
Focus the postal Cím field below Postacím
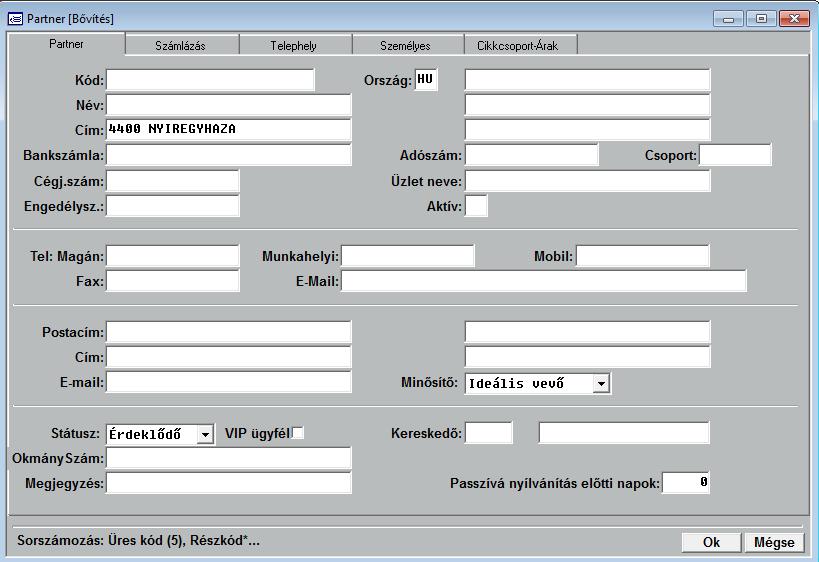229,357
